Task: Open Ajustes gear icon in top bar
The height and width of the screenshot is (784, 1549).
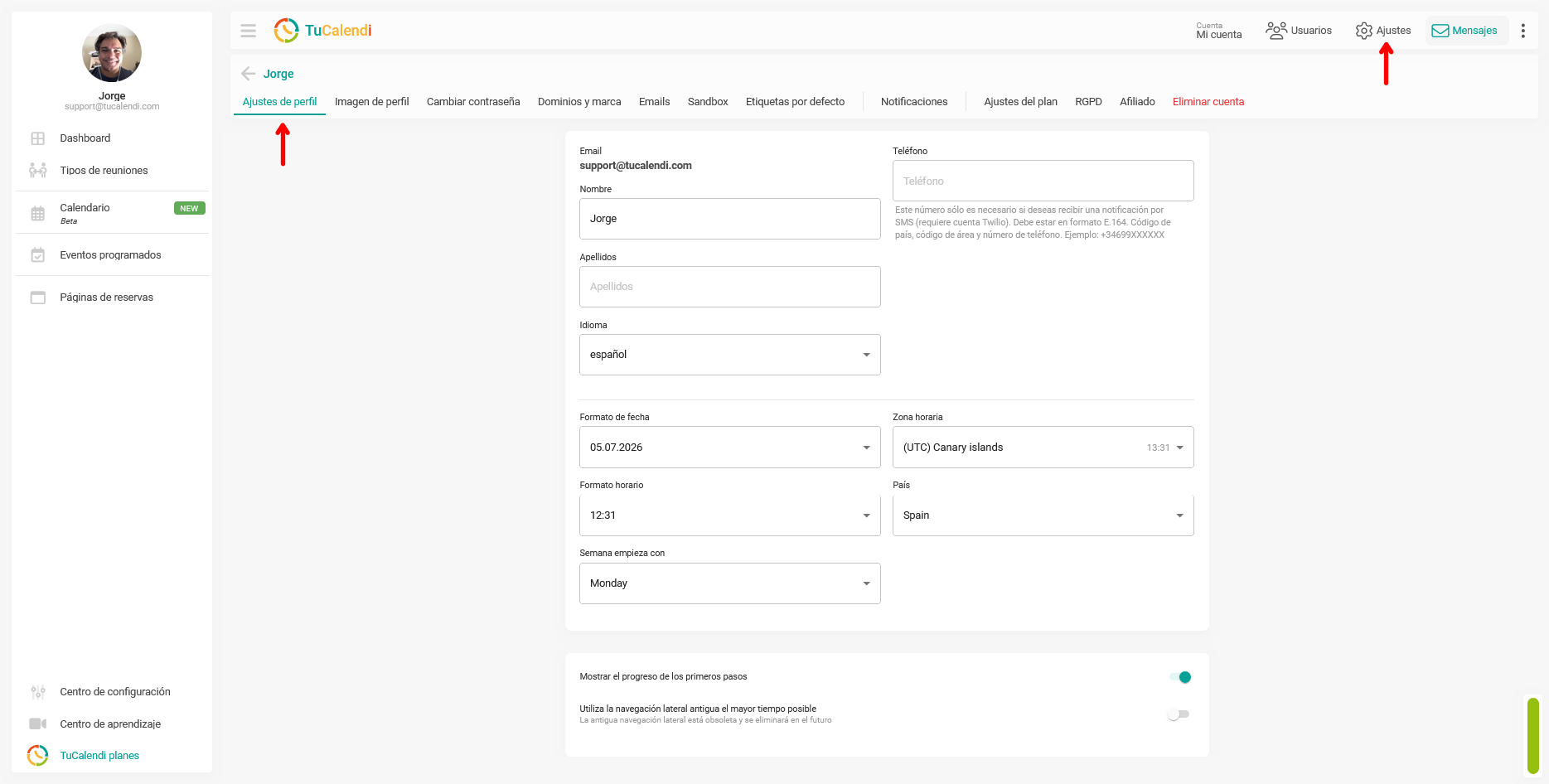Action: [1363, 31]
